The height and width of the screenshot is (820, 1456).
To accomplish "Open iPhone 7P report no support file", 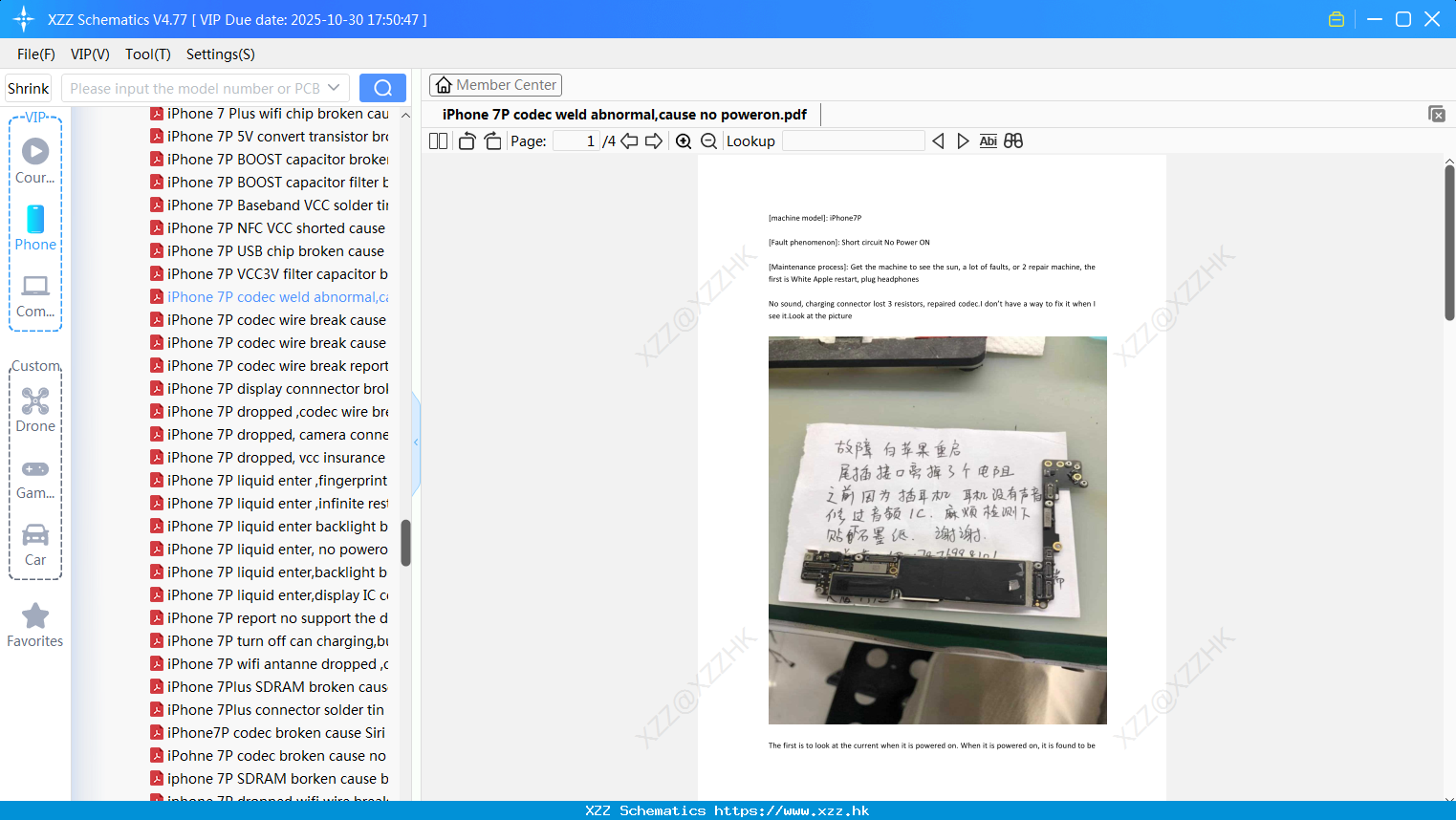I will point(271,618).
